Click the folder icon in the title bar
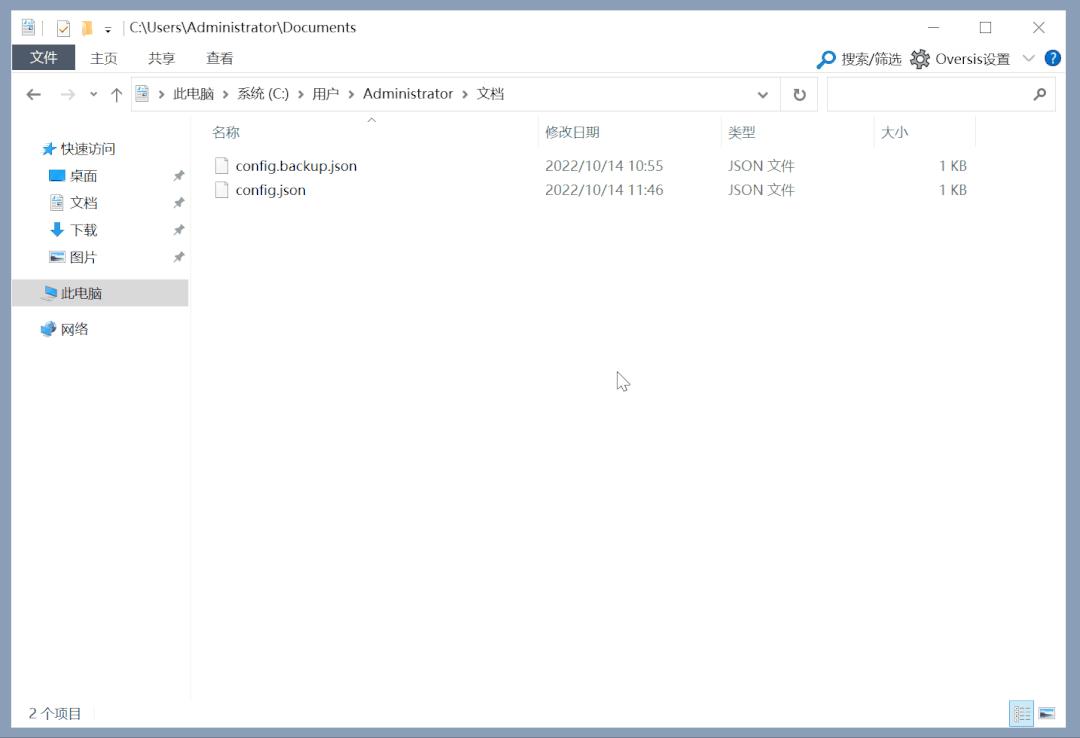This screenshot has height=738, width=1080. pos(88,27)
